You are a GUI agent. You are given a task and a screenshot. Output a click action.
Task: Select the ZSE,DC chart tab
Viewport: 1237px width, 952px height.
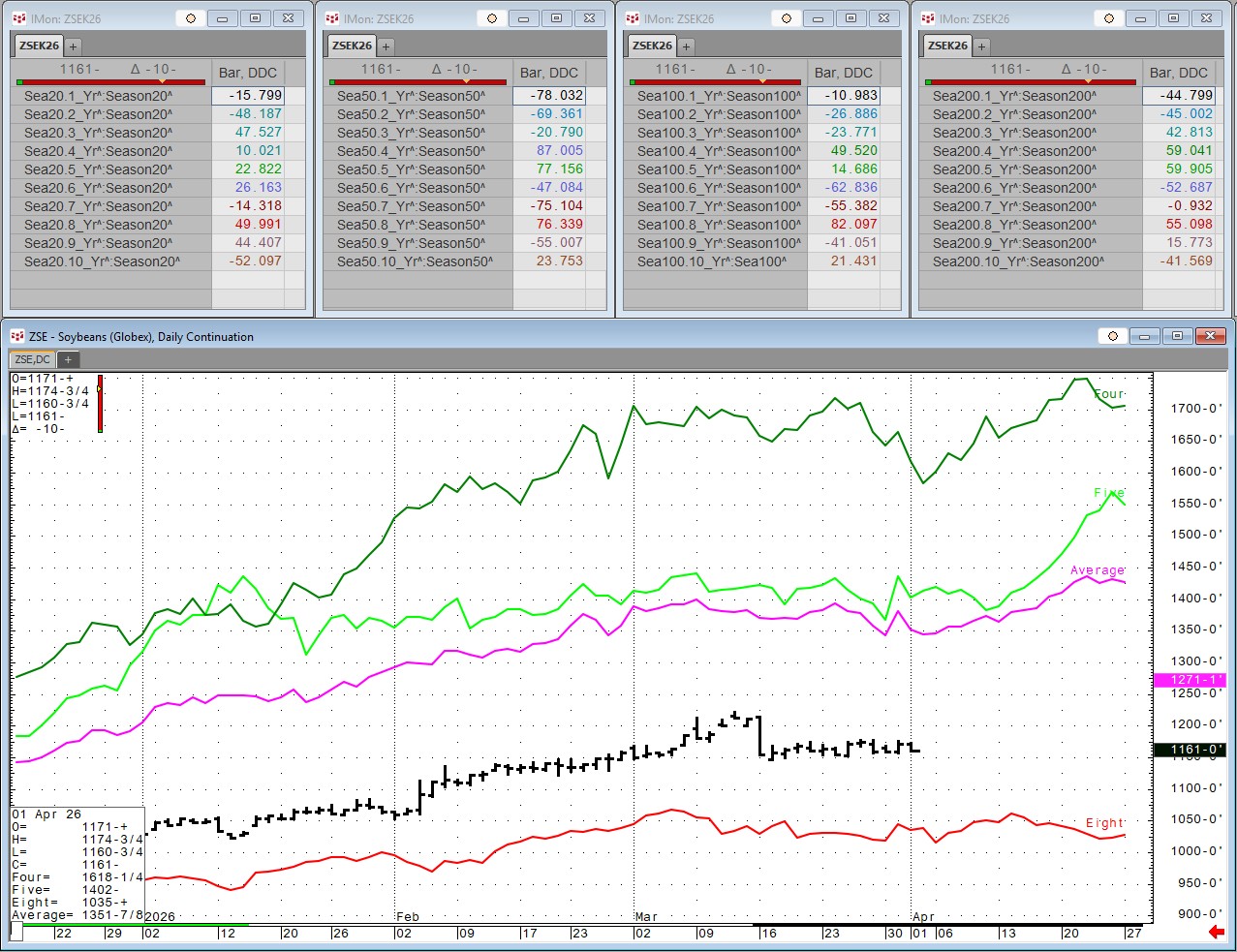(33, 359)
